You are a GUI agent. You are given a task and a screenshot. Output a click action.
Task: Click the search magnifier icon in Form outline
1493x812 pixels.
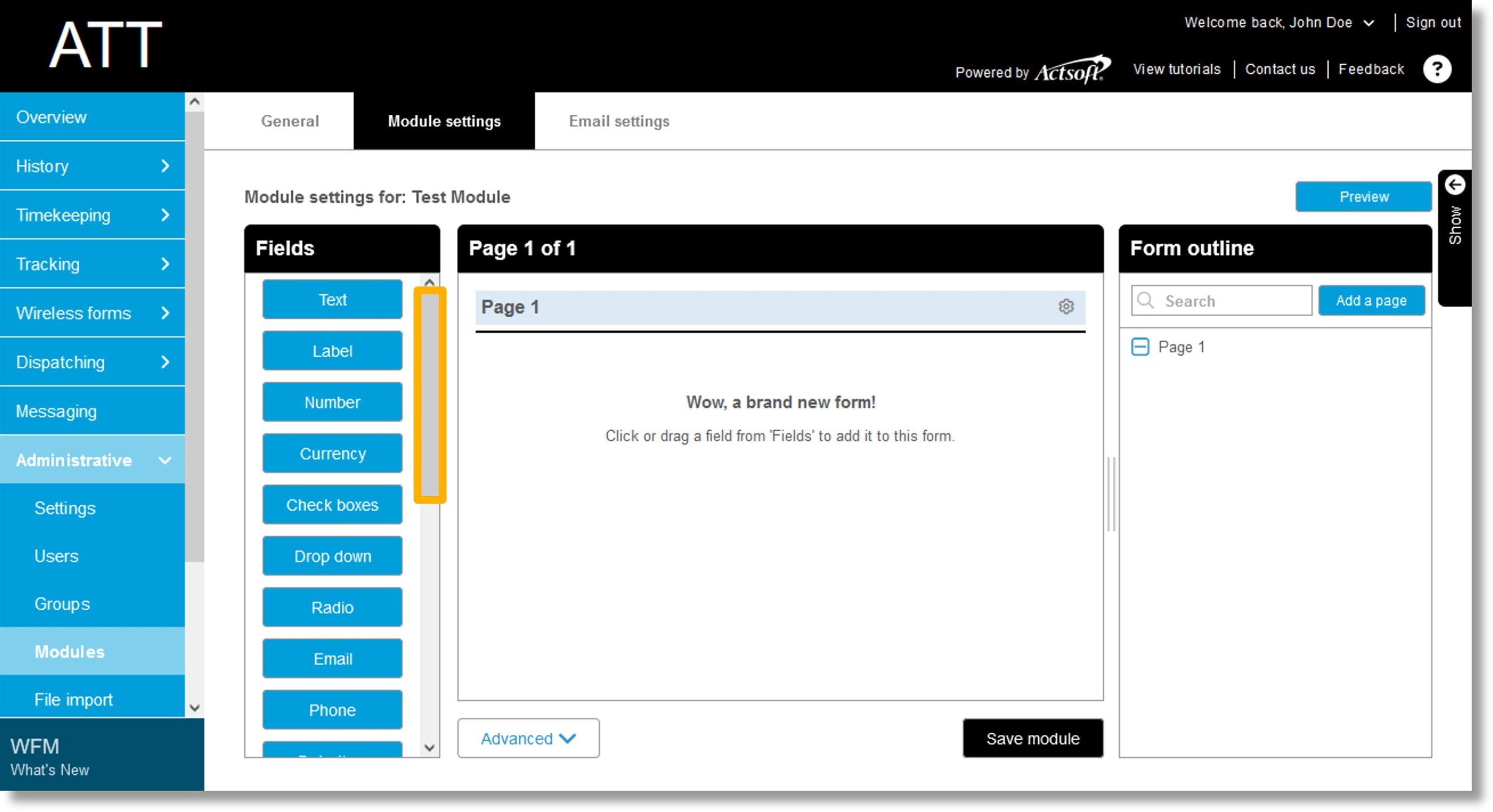coord(1145,301)
